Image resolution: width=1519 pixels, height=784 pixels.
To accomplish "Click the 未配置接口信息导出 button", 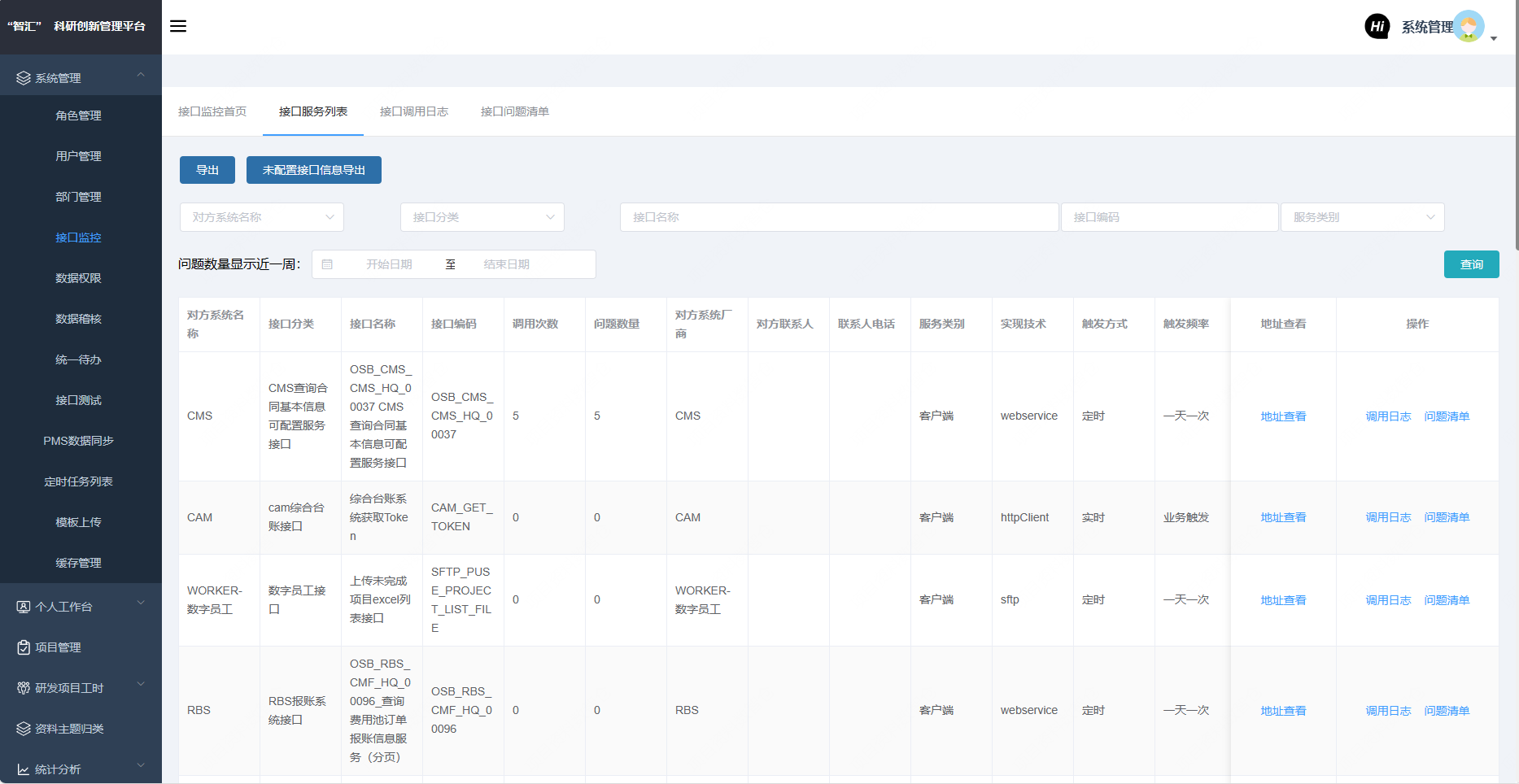I will [x=313, y=170].
